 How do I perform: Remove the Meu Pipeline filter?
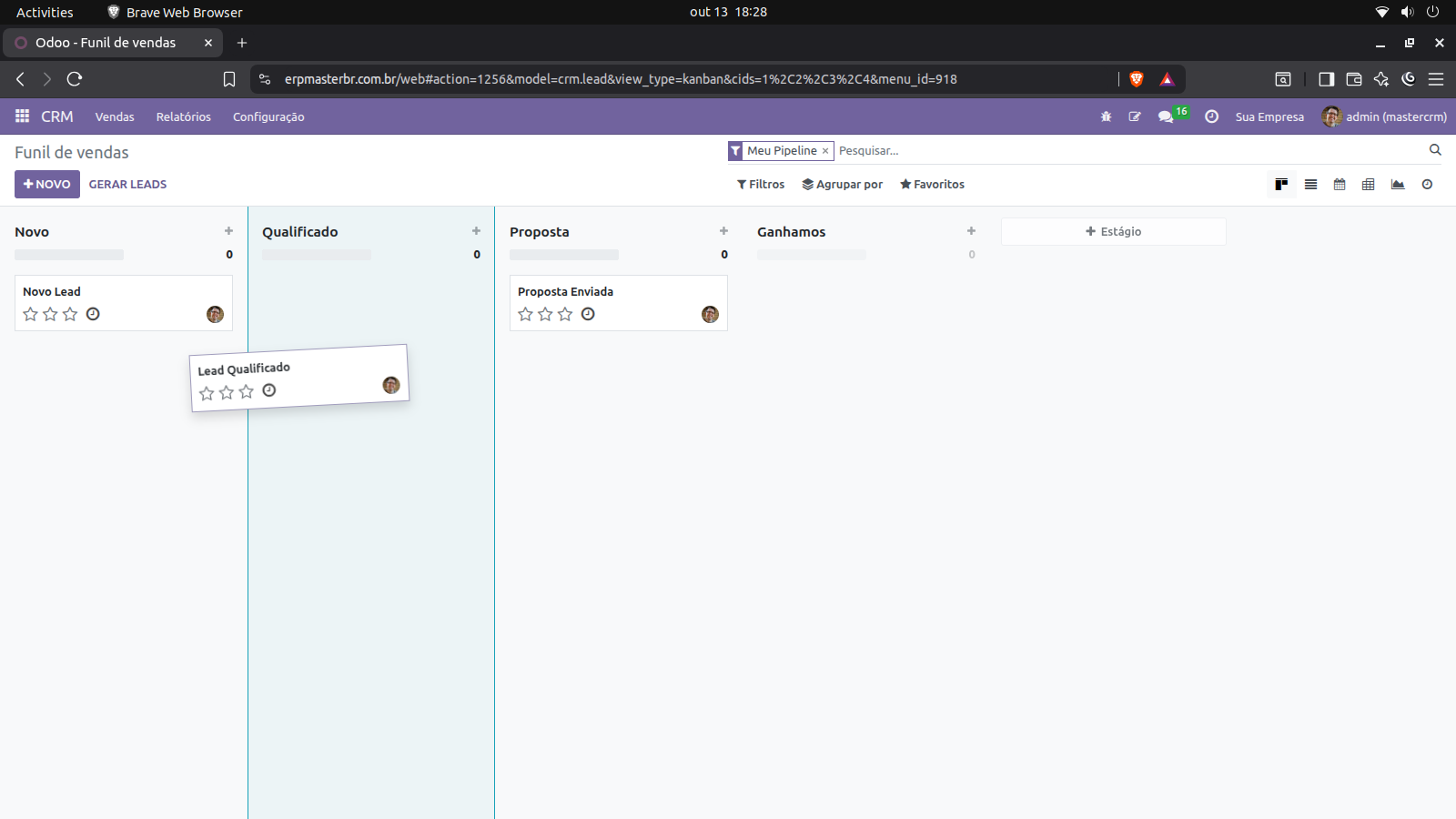[x=825, y=151]
